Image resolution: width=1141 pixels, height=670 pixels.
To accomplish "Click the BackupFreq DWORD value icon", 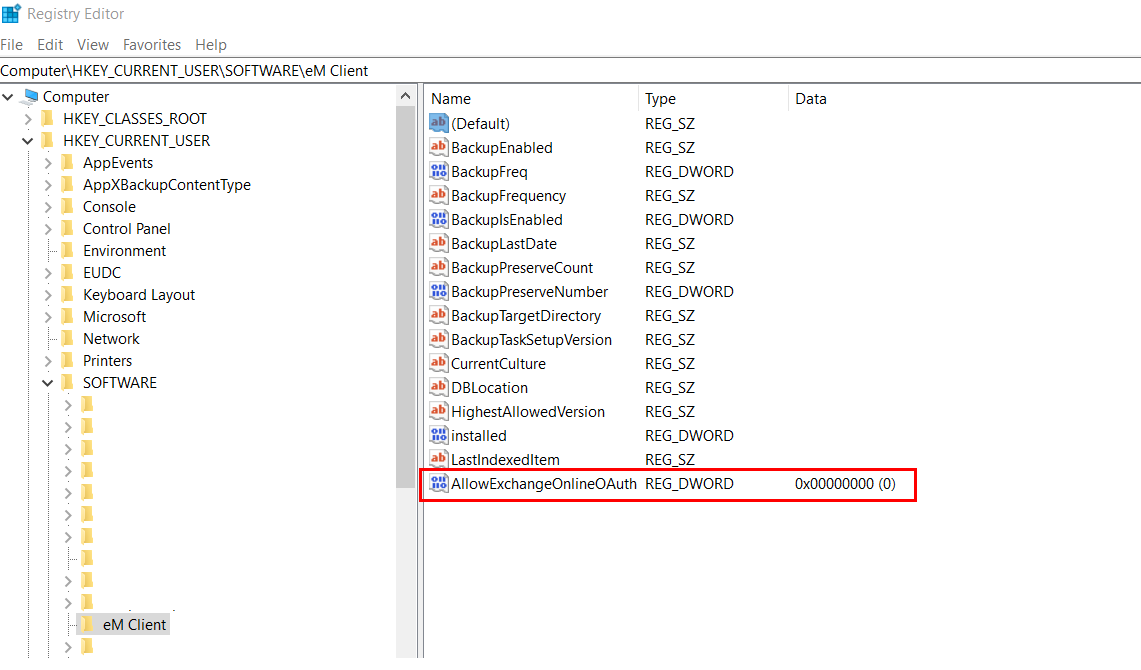I will coord(438,171).
